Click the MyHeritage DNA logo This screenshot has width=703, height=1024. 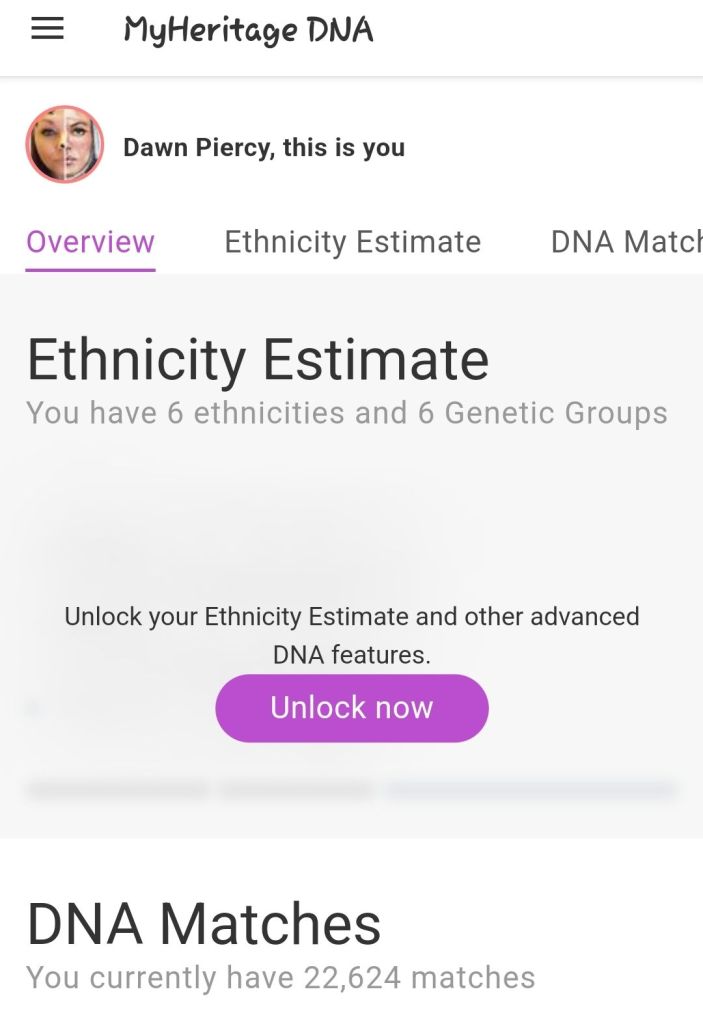(248, 31)
